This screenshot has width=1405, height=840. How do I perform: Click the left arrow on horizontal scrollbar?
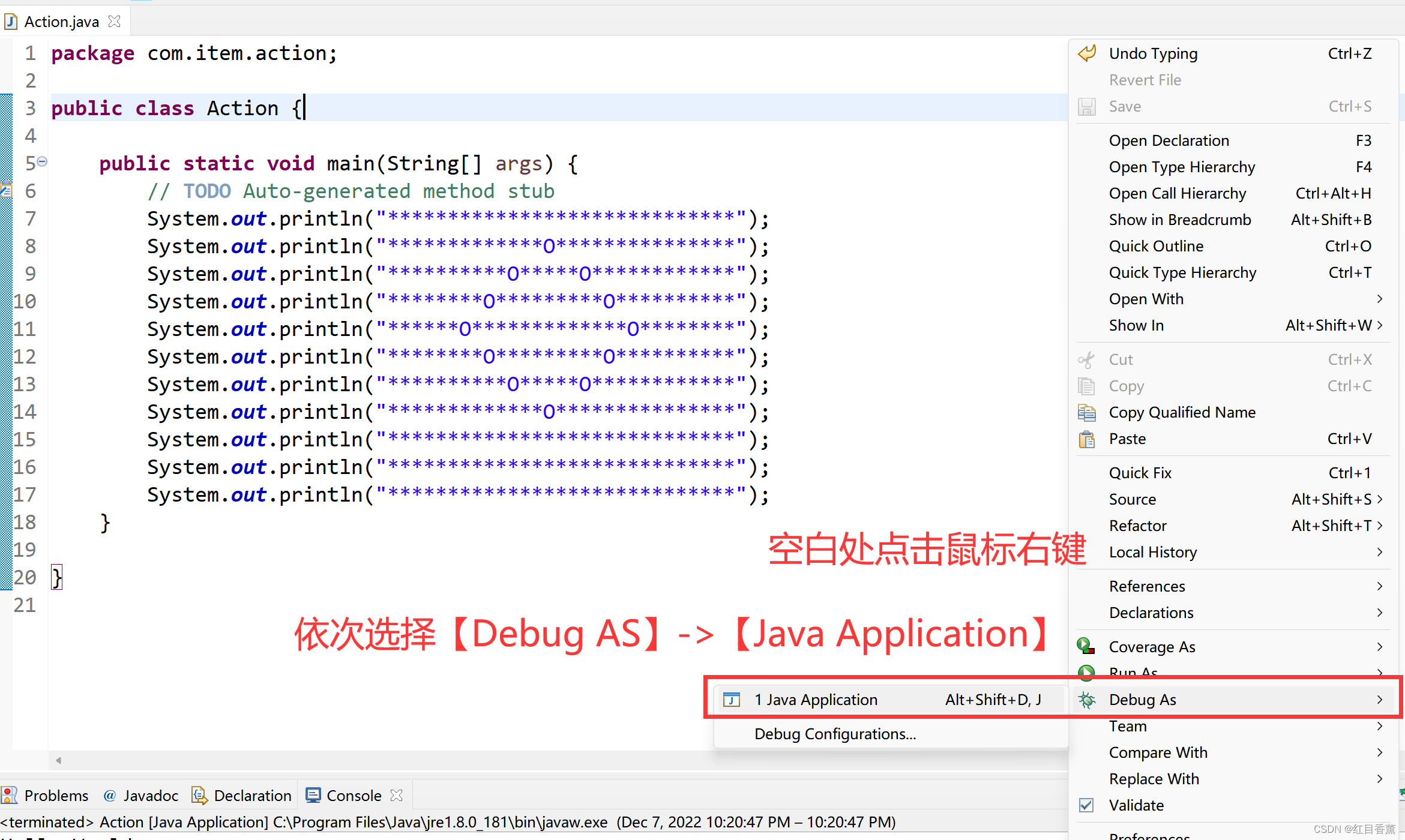coord(58,760)
